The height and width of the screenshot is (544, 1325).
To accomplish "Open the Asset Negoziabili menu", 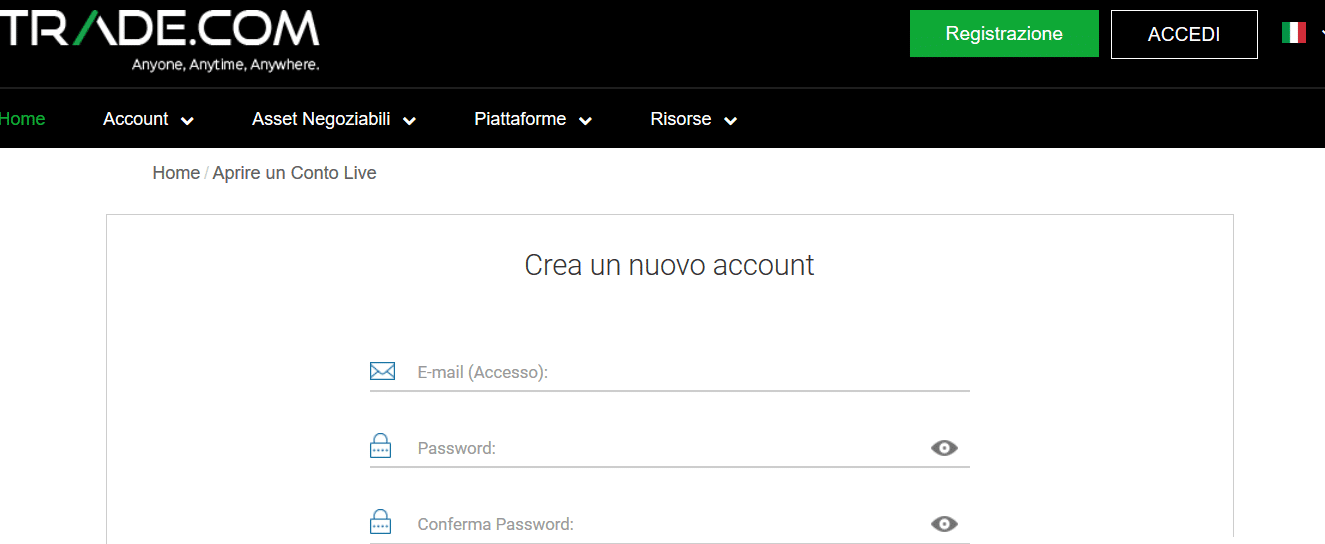I will pos(321,119).
